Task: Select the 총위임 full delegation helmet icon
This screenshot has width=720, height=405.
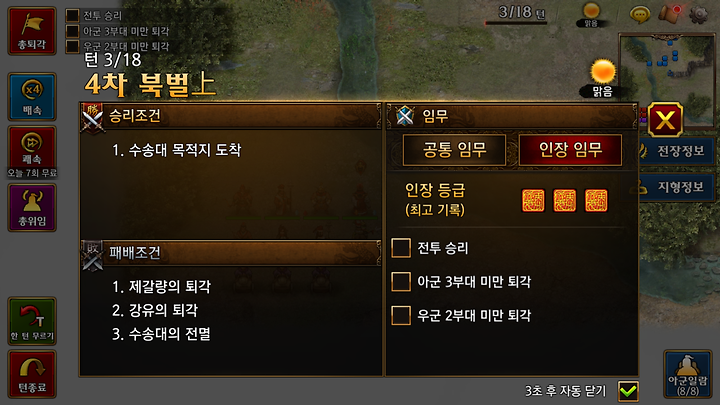Action: [32, 208]
